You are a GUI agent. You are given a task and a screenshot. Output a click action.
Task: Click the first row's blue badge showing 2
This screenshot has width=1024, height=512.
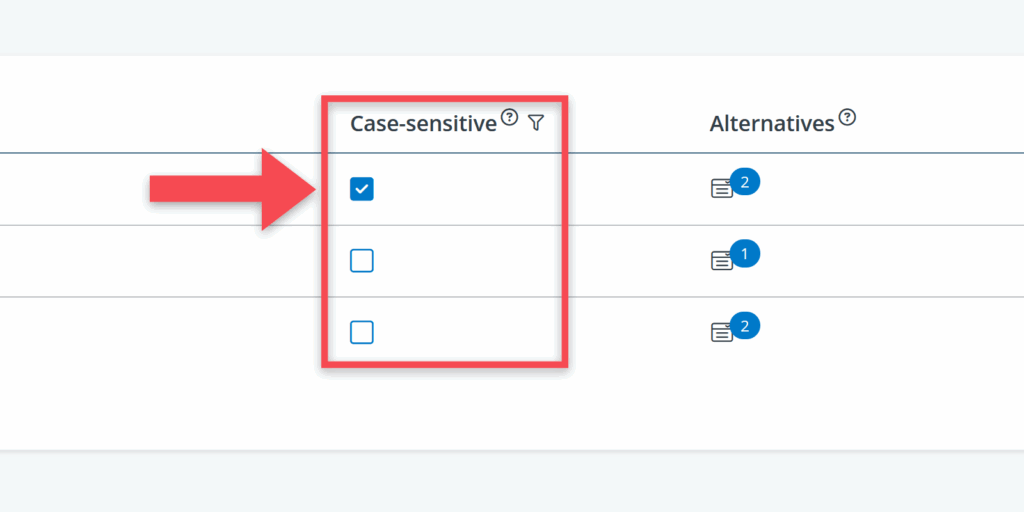coord(745,182)
